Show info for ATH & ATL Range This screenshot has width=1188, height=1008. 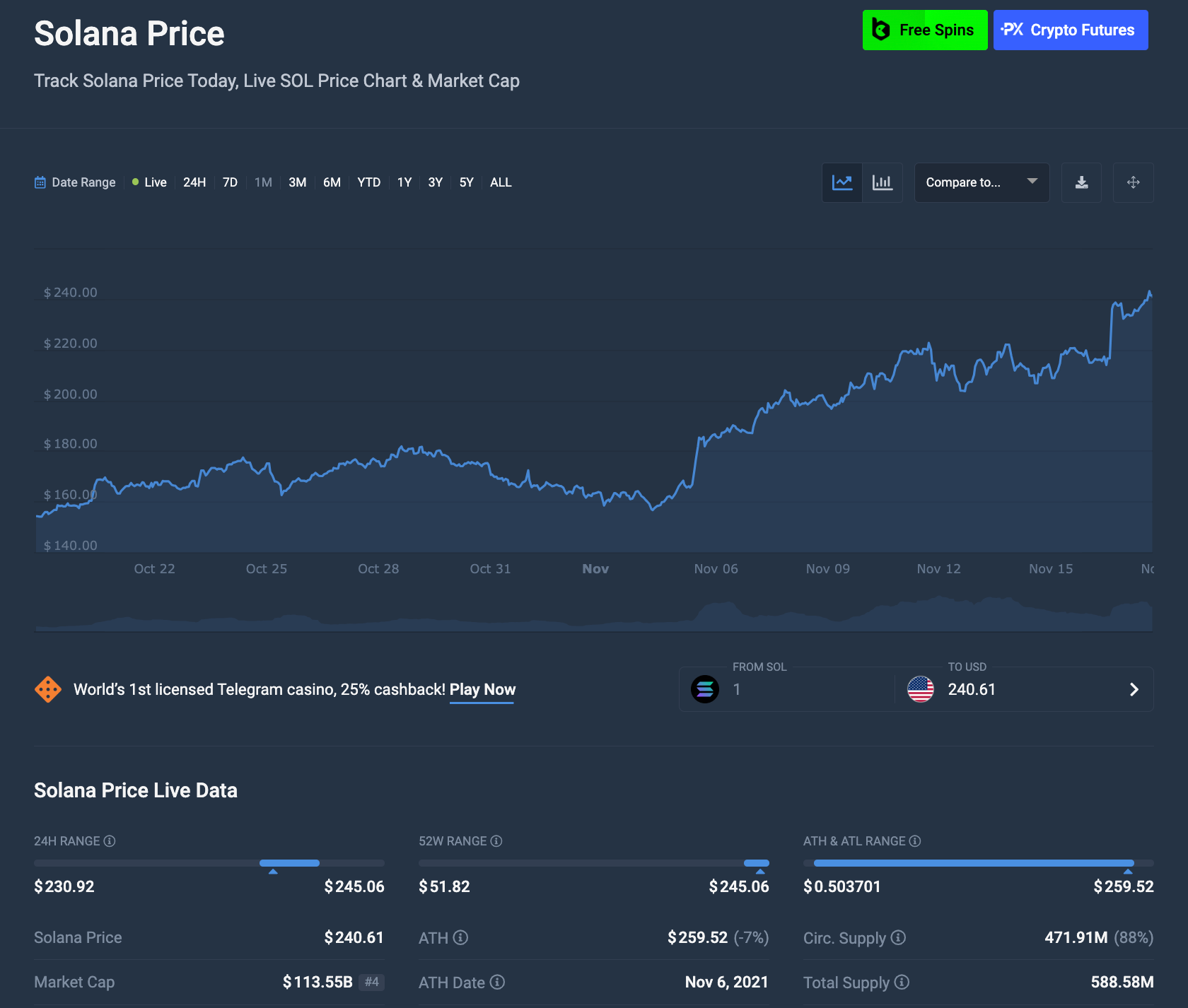[915, 841]
